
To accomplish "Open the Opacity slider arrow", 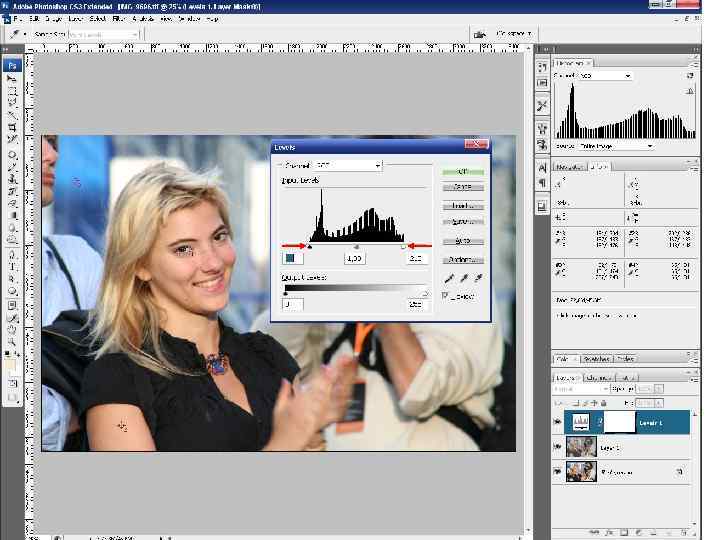I will pos(658,389).
